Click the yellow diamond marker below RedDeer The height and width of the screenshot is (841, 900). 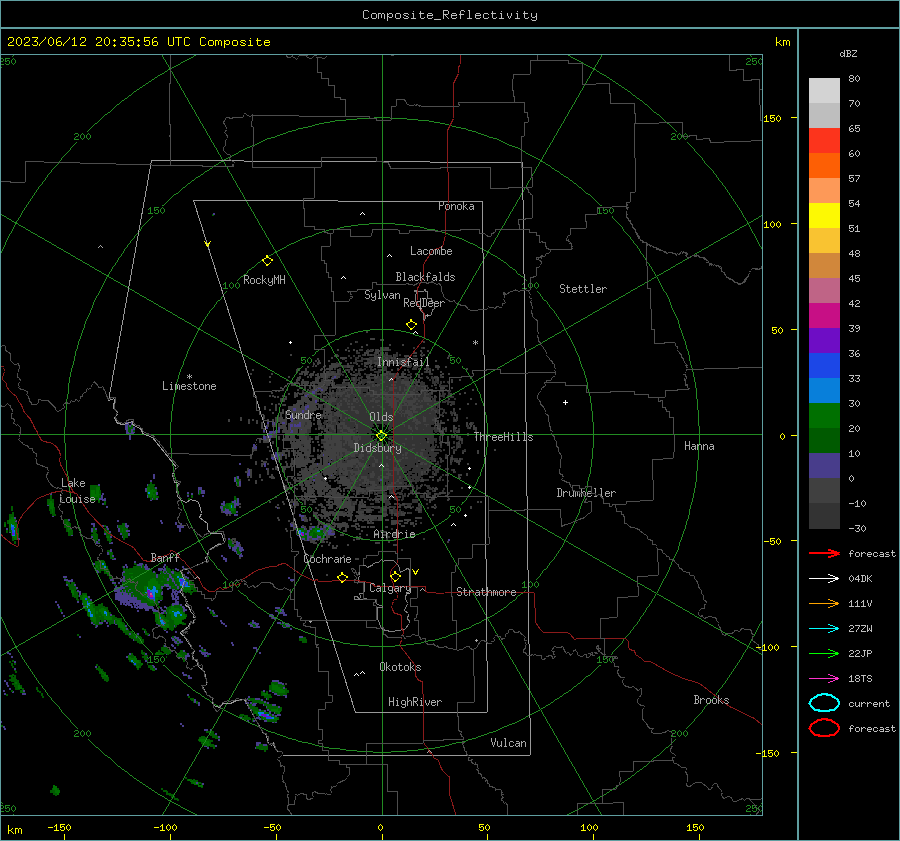(411, 325)
